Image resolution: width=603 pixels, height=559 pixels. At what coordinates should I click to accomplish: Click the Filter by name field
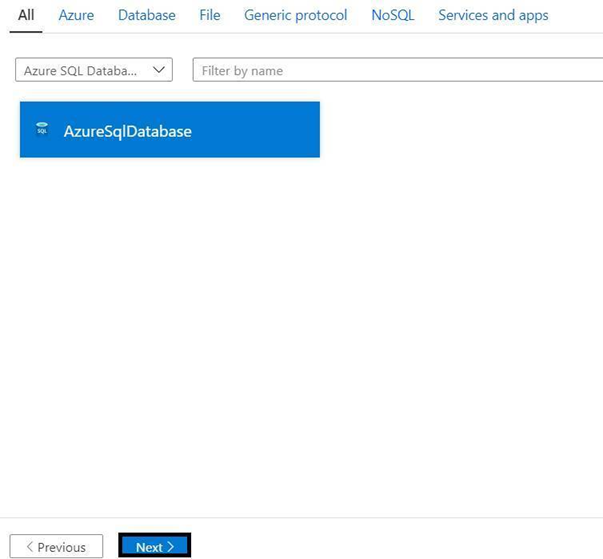point(398,70)
